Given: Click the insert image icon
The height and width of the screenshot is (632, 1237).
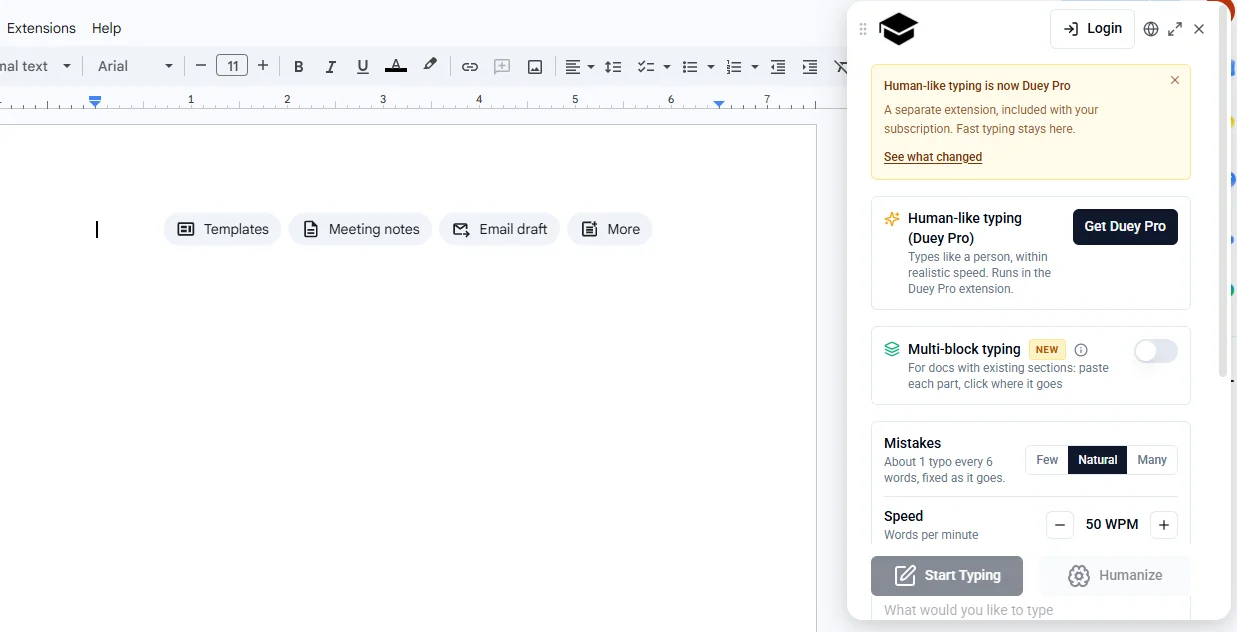Looking at the screenshot, I should [535, 67].
